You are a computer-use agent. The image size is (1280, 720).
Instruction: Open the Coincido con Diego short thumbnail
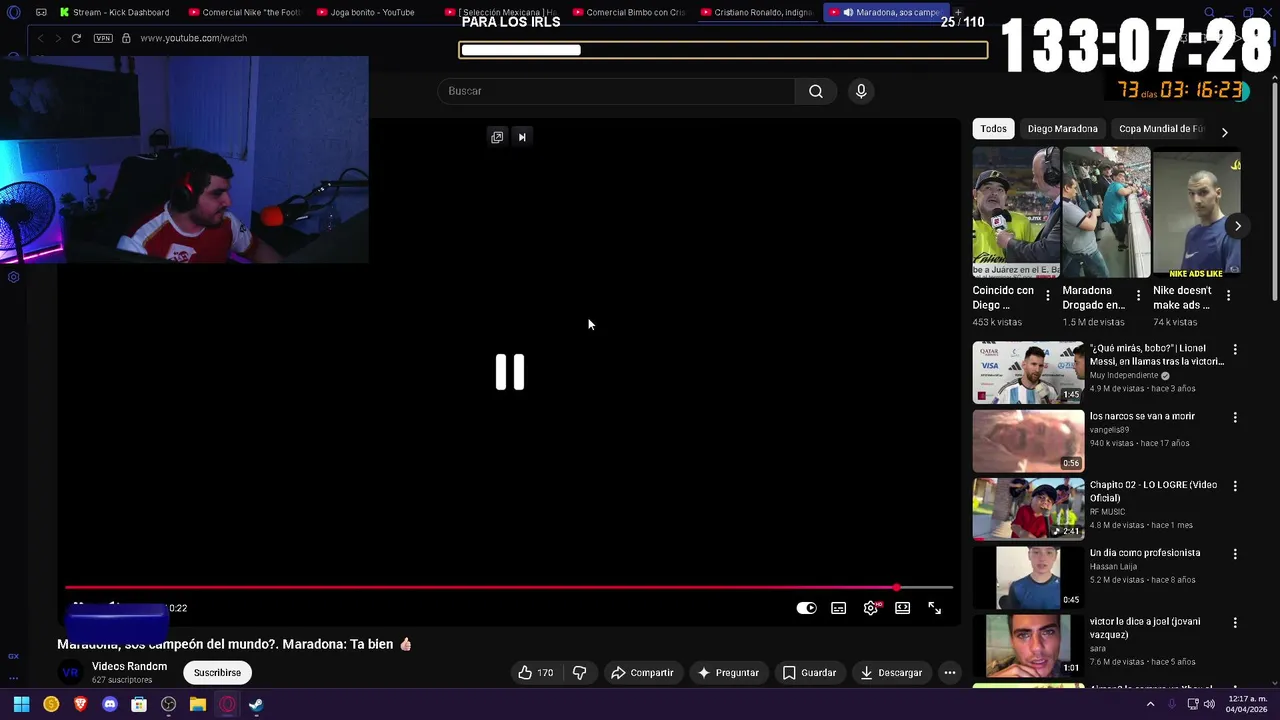tap(1016, 212)
